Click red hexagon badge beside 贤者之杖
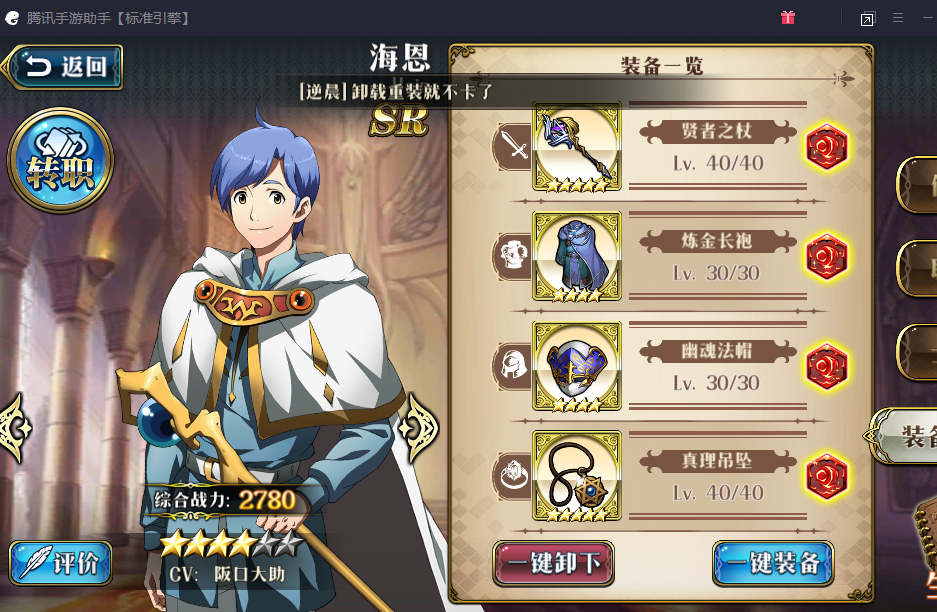The width and height of the screenshot is (937, 612). pyautogui.click(x=827, y=147)
